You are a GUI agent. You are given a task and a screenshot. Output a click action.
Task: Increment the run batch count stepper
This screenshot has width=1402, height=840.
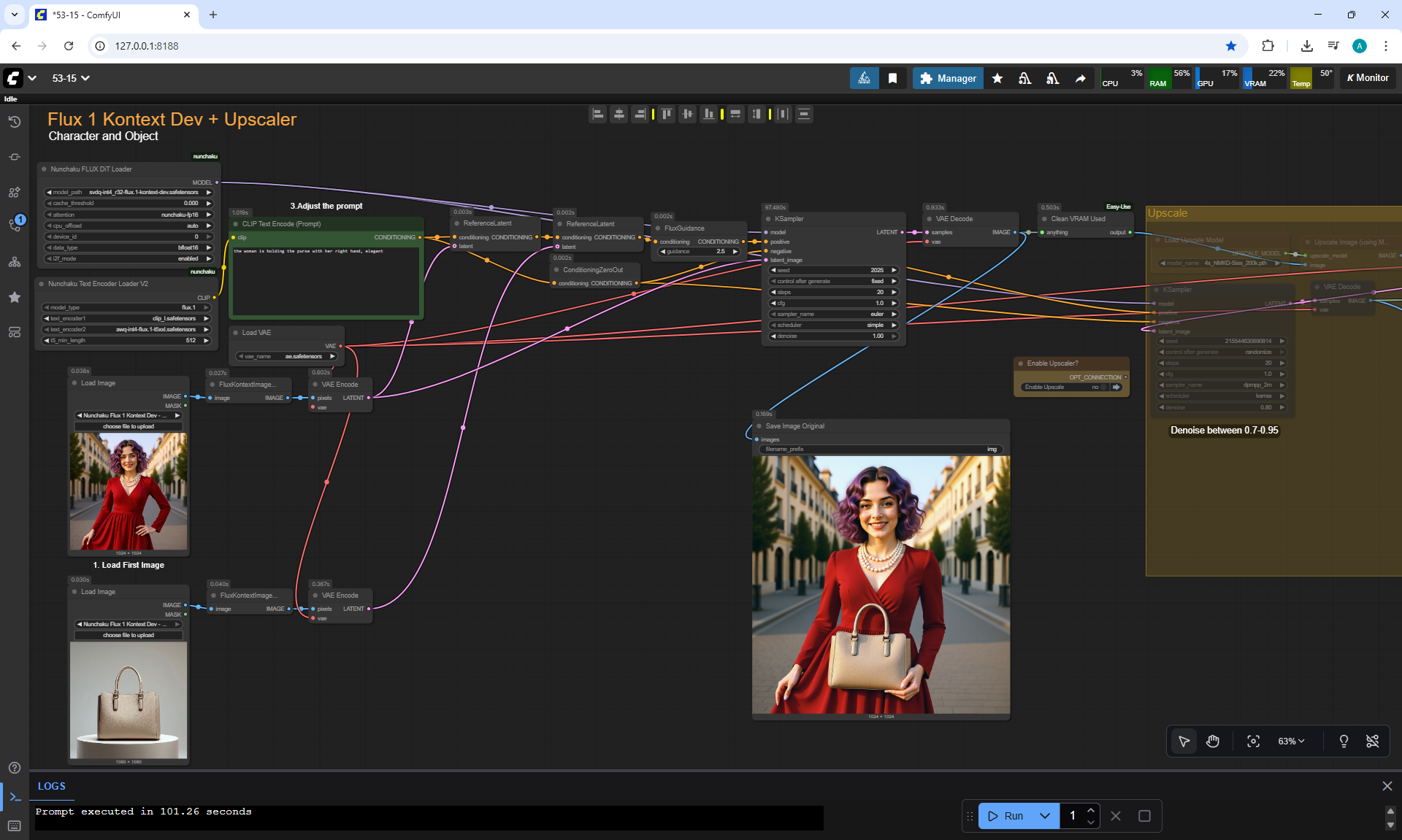[1091, 810]
